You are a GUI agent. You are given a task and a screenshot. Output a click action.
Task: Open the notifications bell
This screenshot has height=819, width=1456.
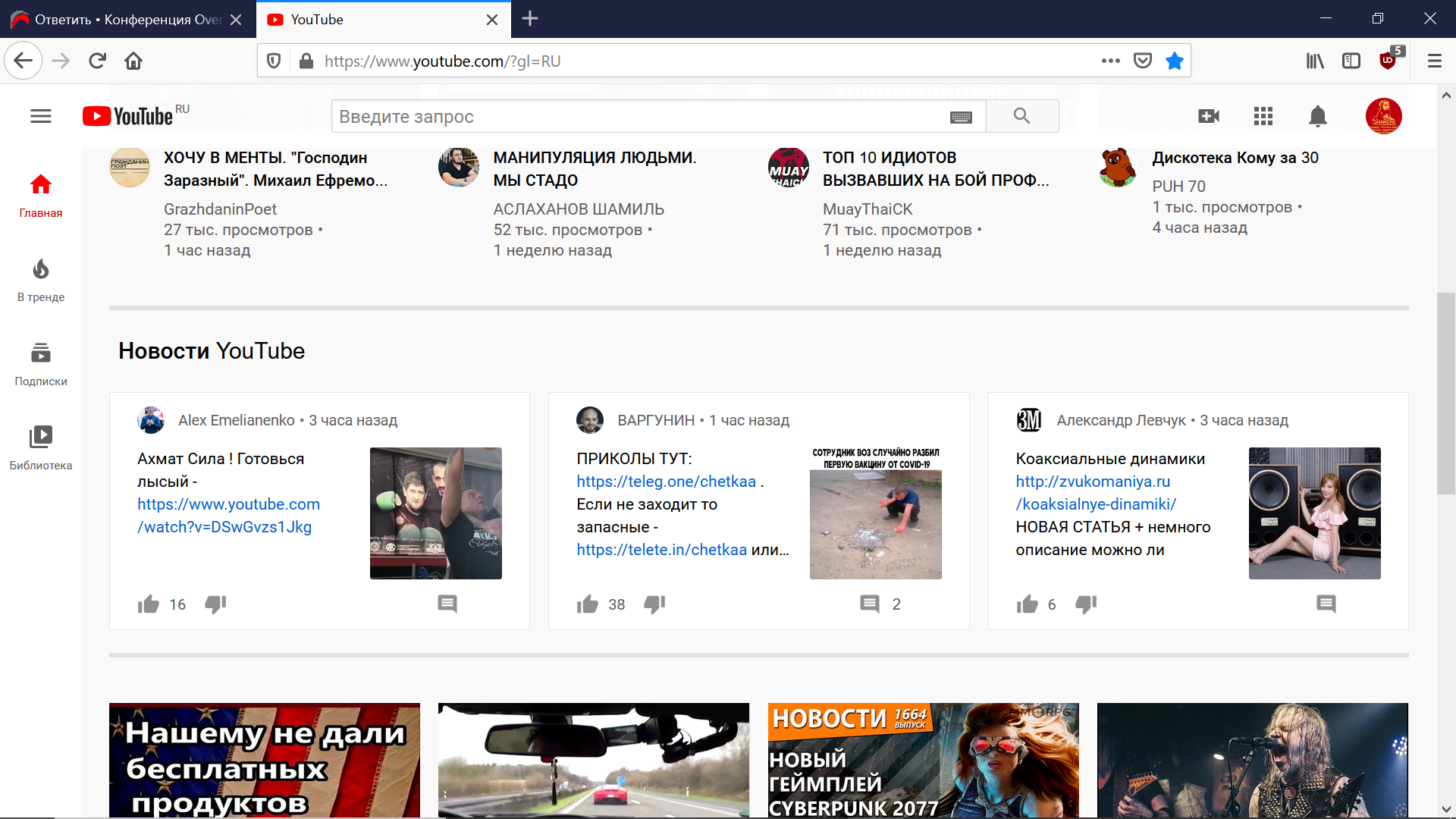point(1318,116)
